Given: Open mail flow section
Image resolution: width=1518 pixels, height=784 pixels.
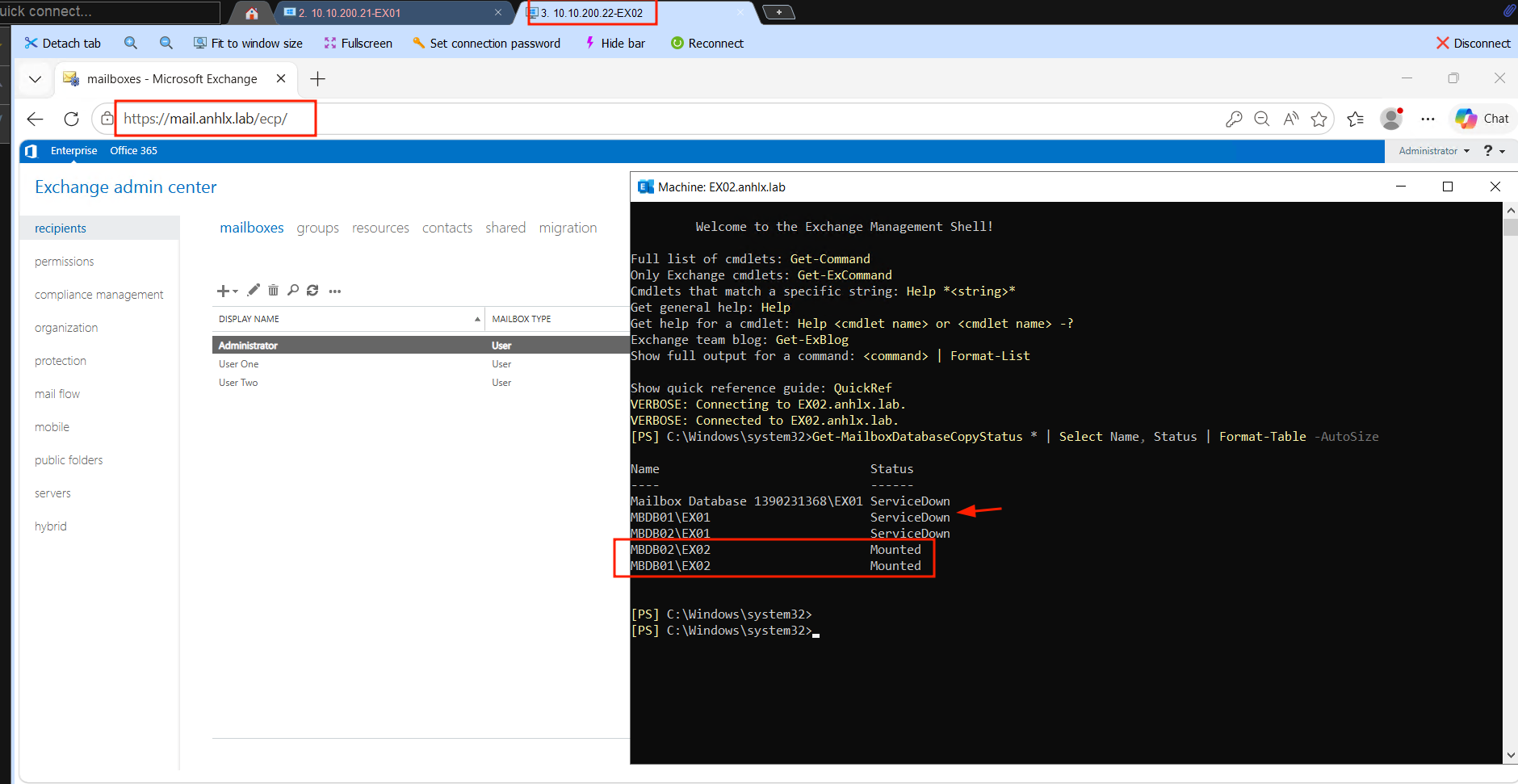Looking at the screenshot, I should [57, 394].
